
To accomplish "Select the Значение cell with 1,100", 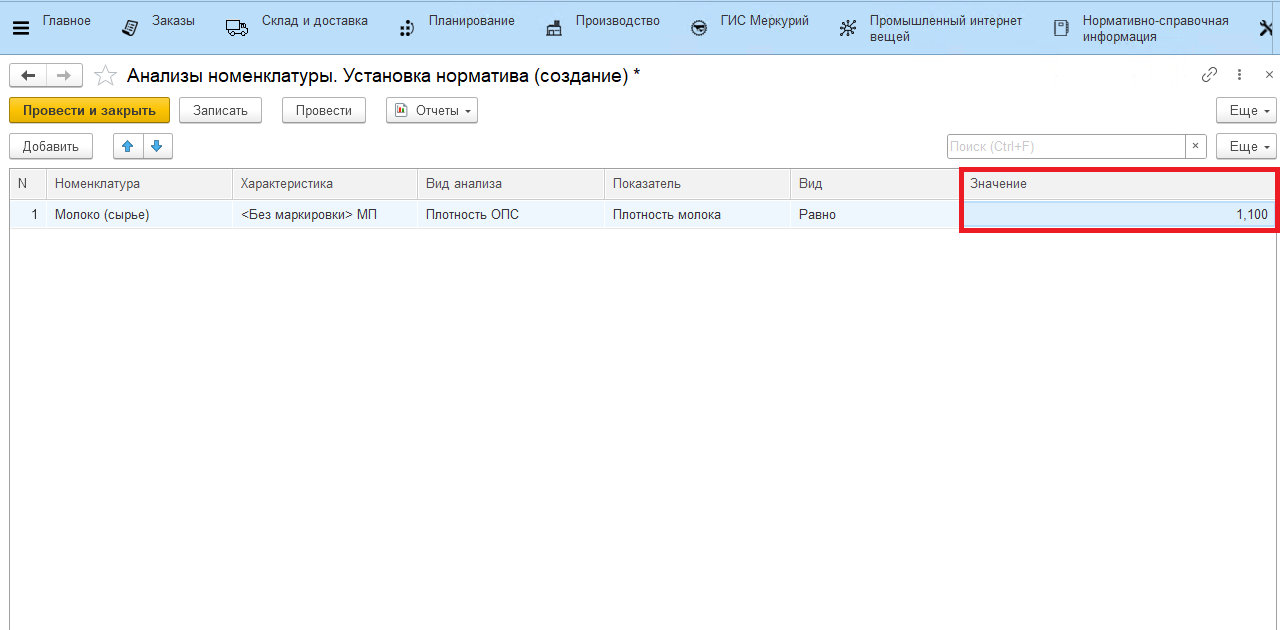I will [x=1117, y=214].
